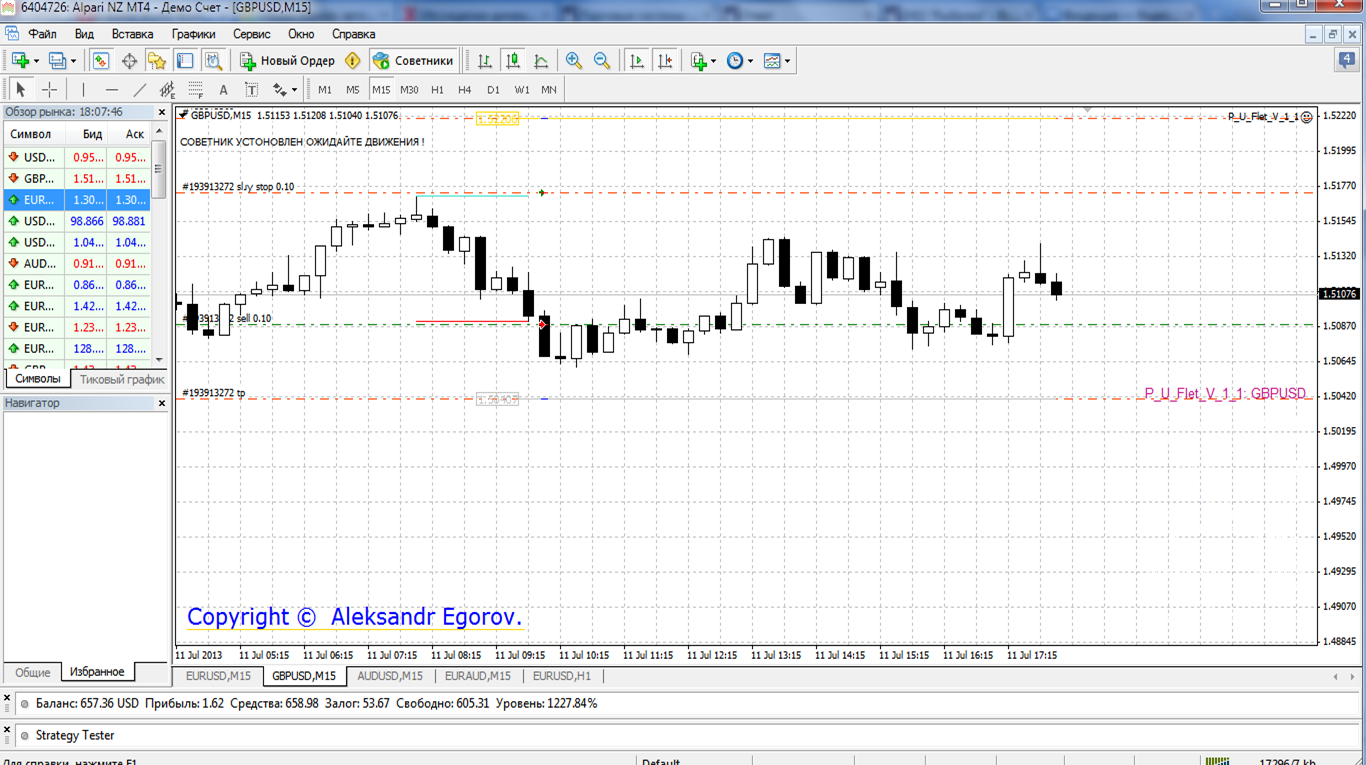Open the Файл menu
Screen dimensions: 1366x765
point(43,34)
